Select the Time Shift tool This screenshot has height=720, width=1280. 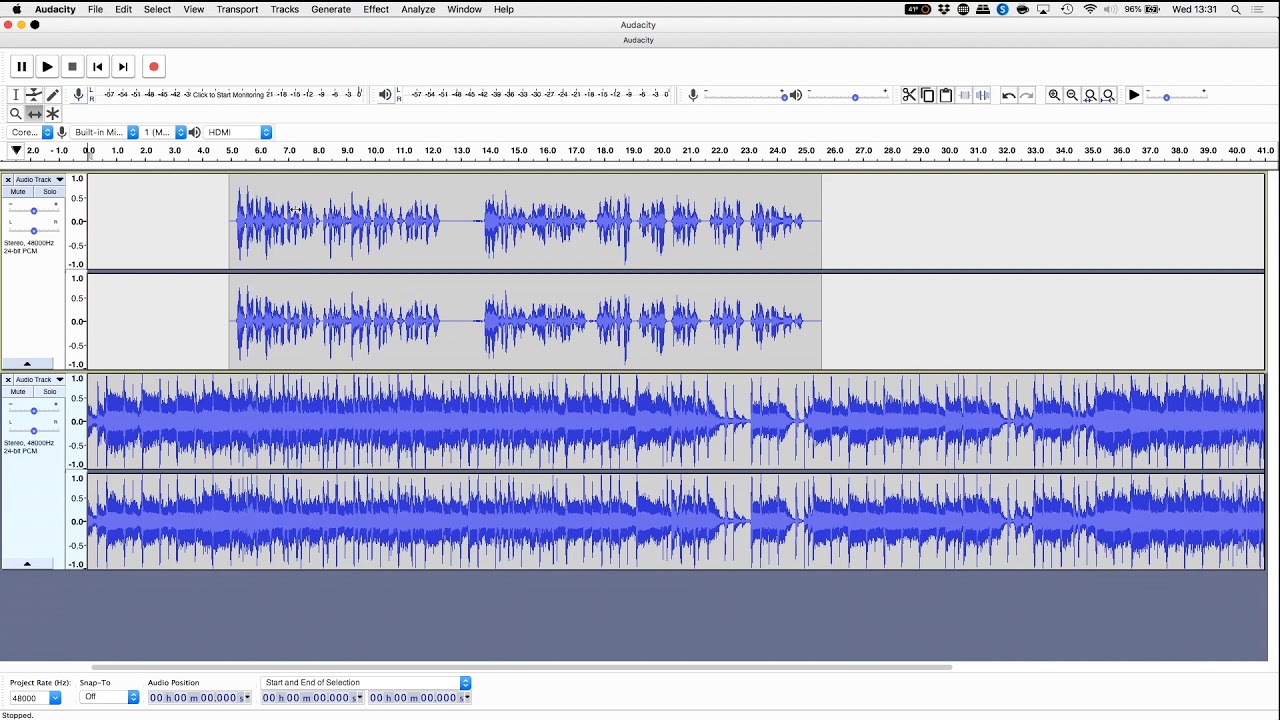[34, 114]
